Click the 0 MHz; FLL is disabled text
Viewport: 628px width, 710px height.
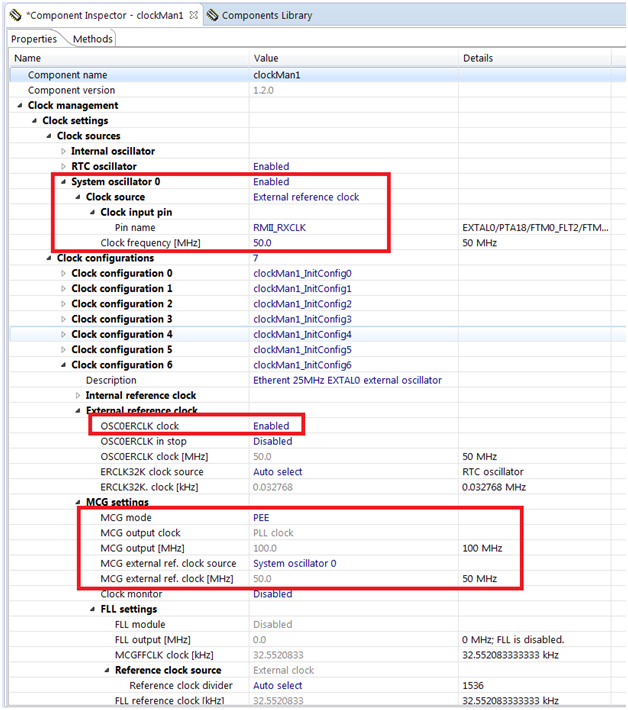[513, 640]
